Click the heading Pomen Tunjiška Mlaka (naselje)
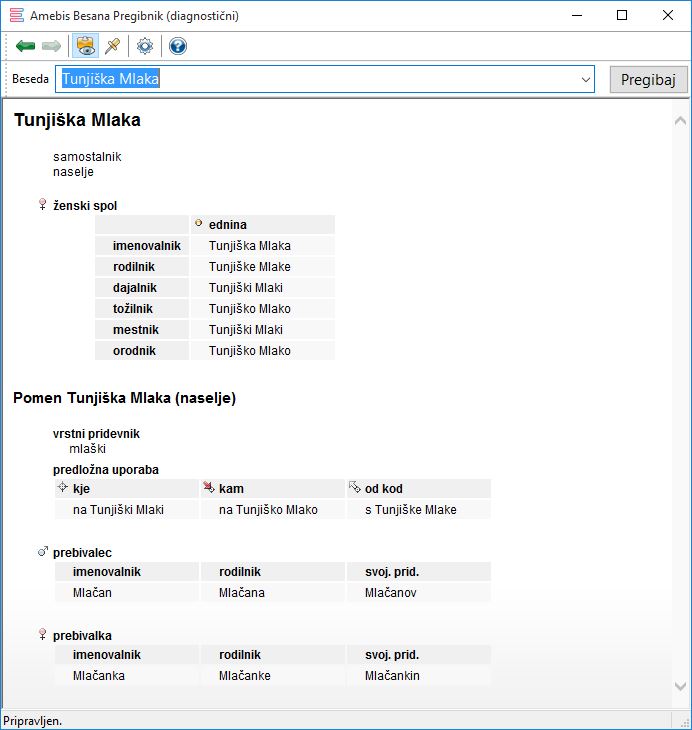Screen dimensions: 692x730 124,398
